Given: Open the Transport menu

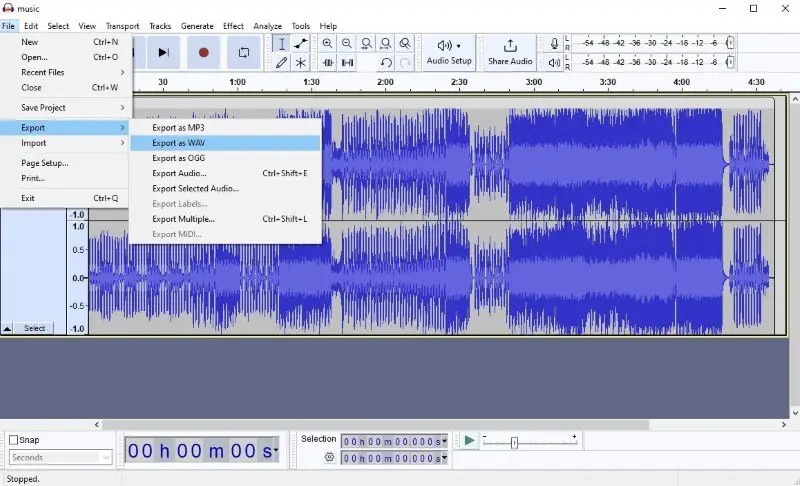Looking at the screenshot, I should [122, 26].
